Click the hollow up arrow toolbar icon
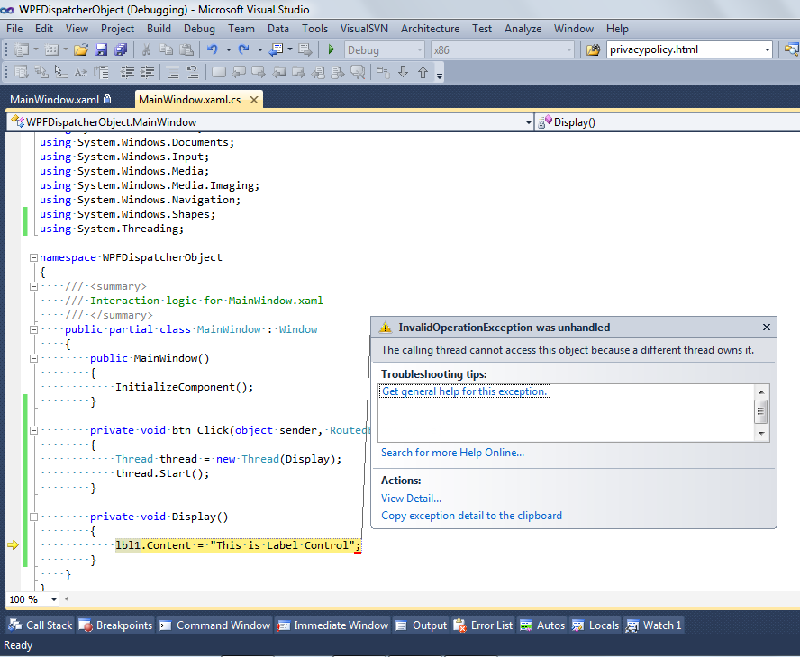Screen dimensions: 800x657 (423, 72)
